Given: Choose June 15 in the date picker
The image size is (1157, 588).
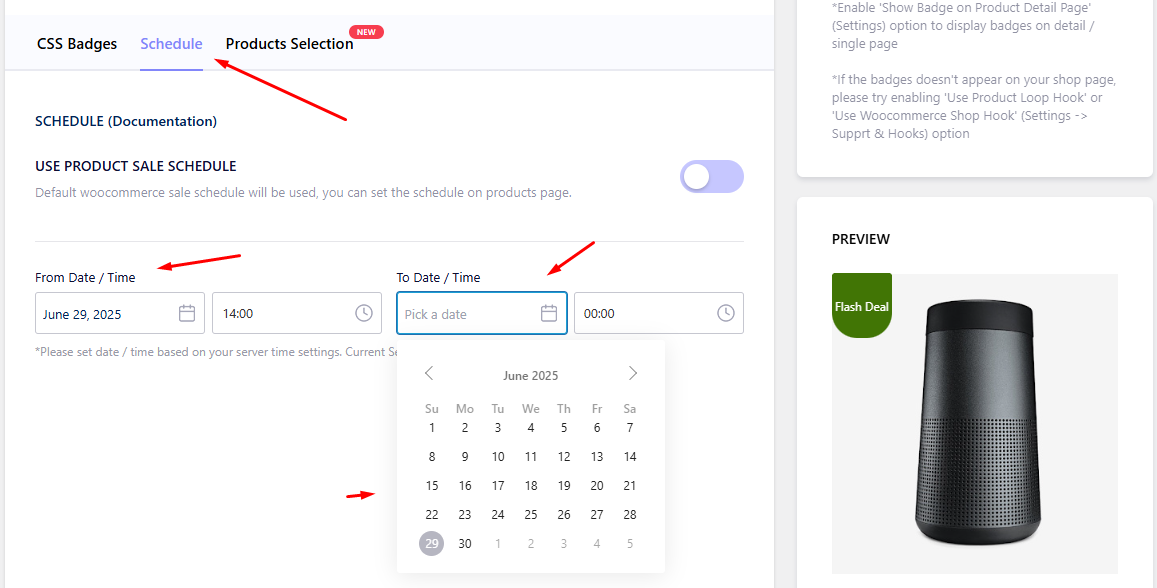Looking at the screenshot, I should coord(432,485).
